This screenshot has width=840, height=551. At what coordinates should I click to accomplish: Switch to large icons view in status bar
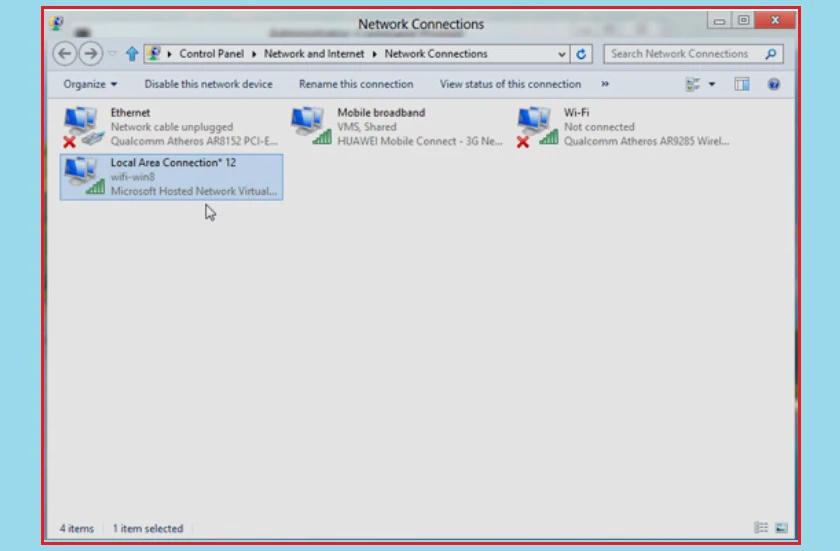(781, 528)
